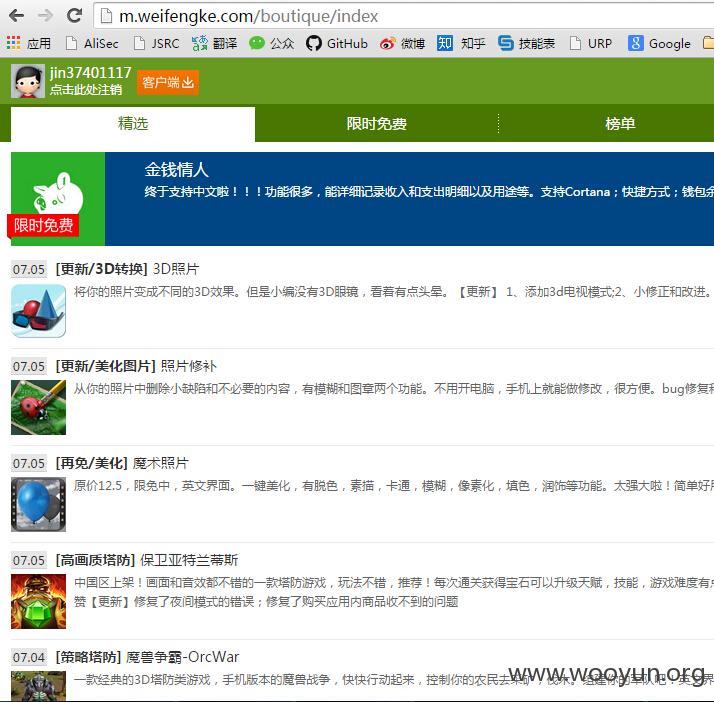This screenshot has height=702, width=714.
Task: Open the AliSec bookmark
Action: (92, 43)
